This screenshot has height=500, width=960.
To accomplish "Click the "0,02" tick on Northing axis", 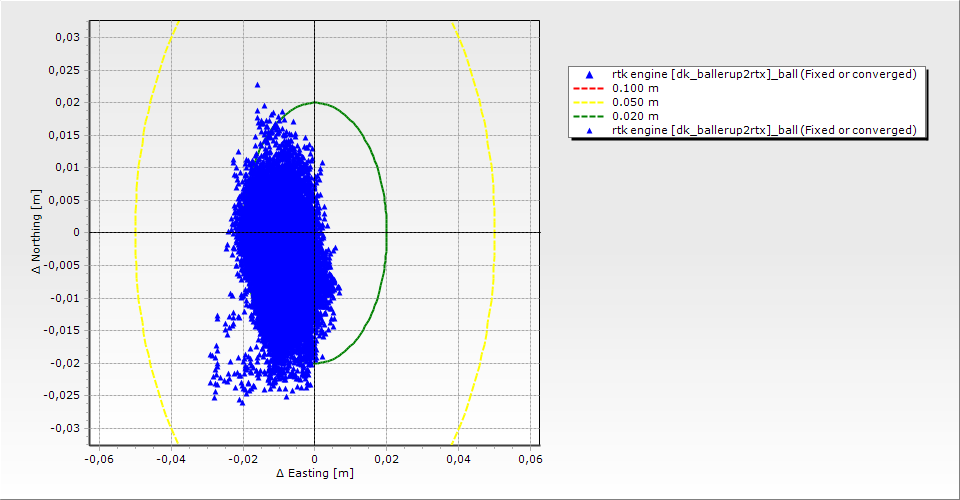I will click(67, 102).
